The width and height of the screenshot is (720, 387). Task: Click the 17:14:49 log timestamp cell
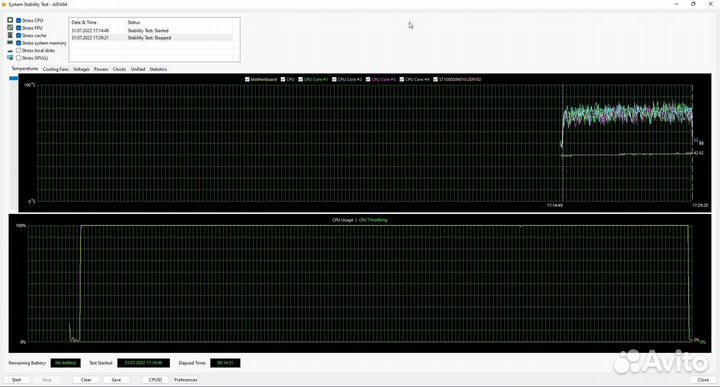[90, 30]
